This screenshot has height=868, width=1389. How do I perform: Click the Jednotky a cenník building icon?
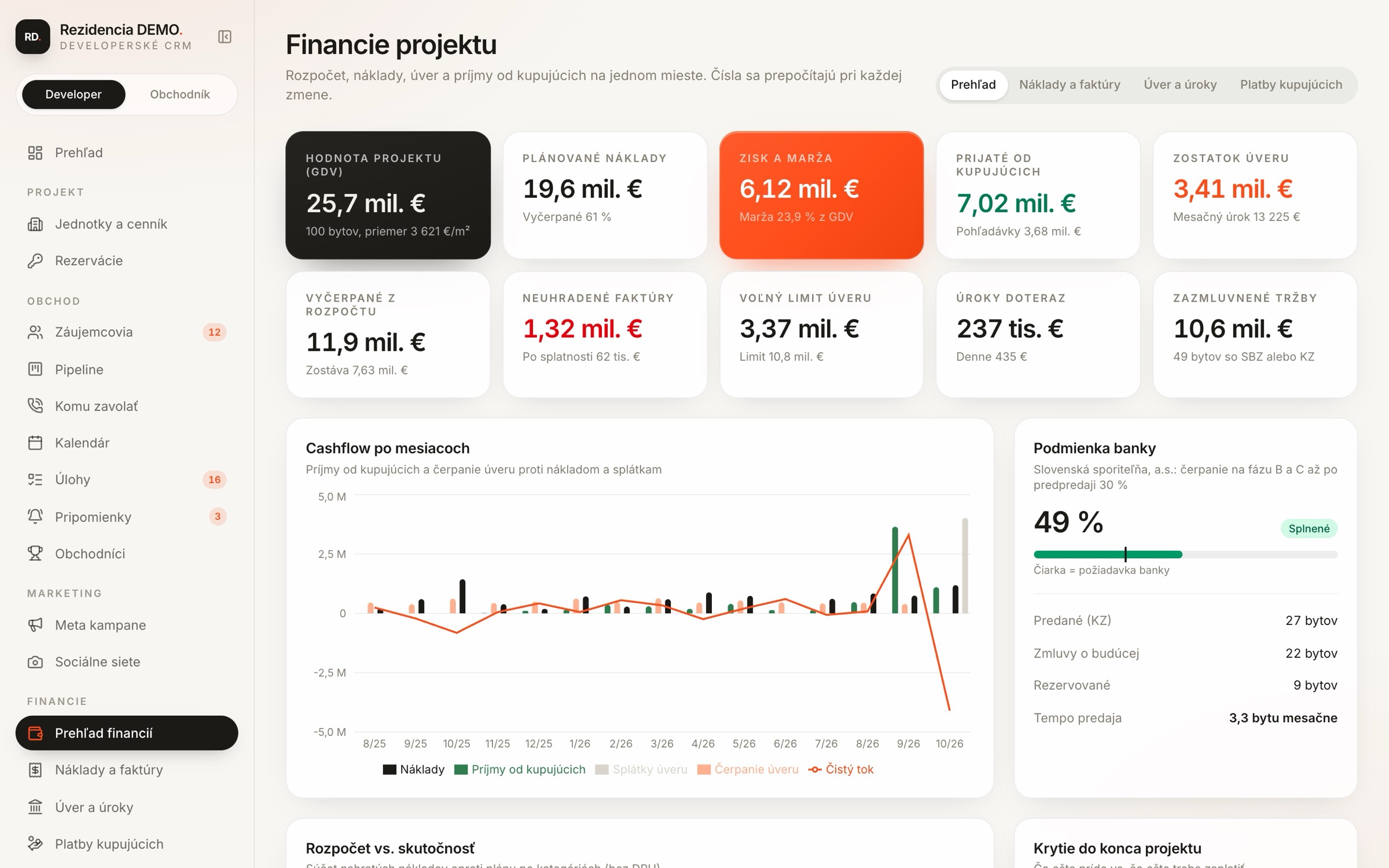[35, 224]
